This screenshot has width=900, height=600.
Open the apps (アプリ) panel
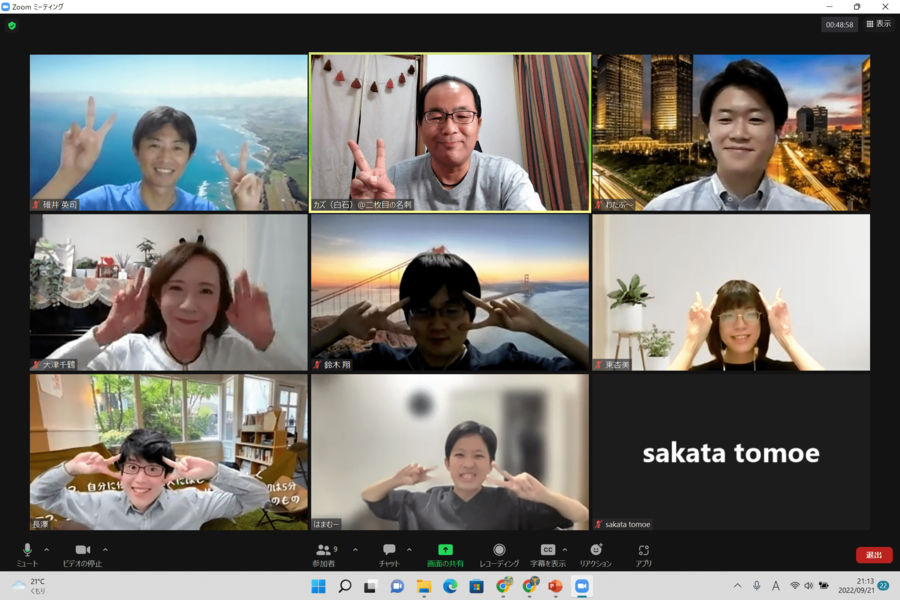pyautogui.click(x=643, y=554)
